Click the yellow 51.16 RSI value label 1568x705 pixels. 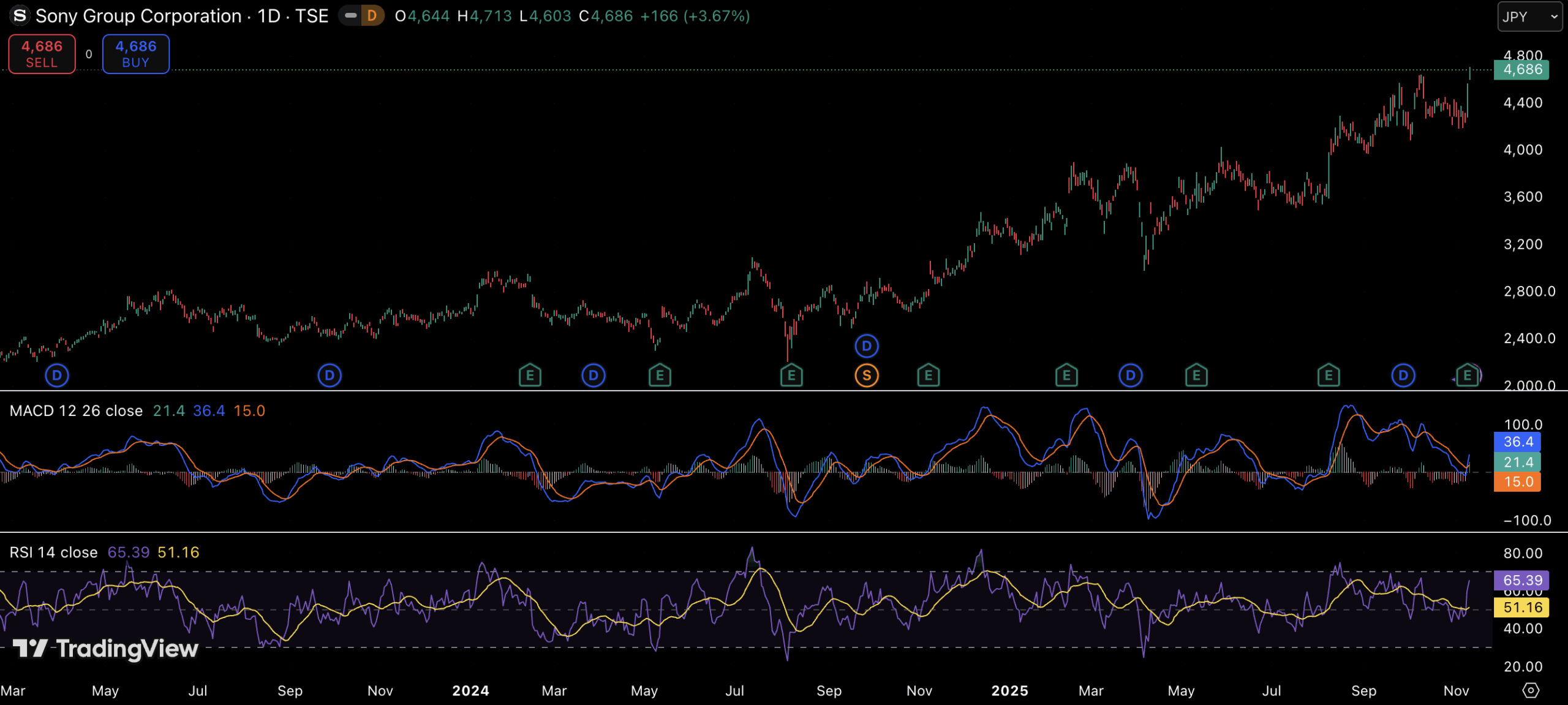[1521, 608]
